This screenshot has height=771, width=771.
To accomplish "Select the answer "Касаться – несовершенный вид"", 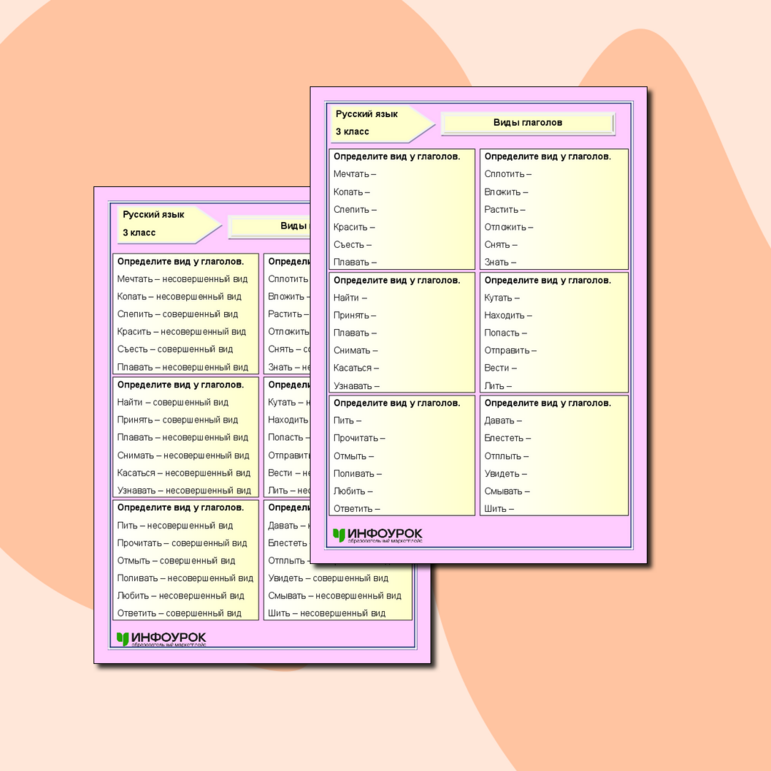I will tap(183, 473).
